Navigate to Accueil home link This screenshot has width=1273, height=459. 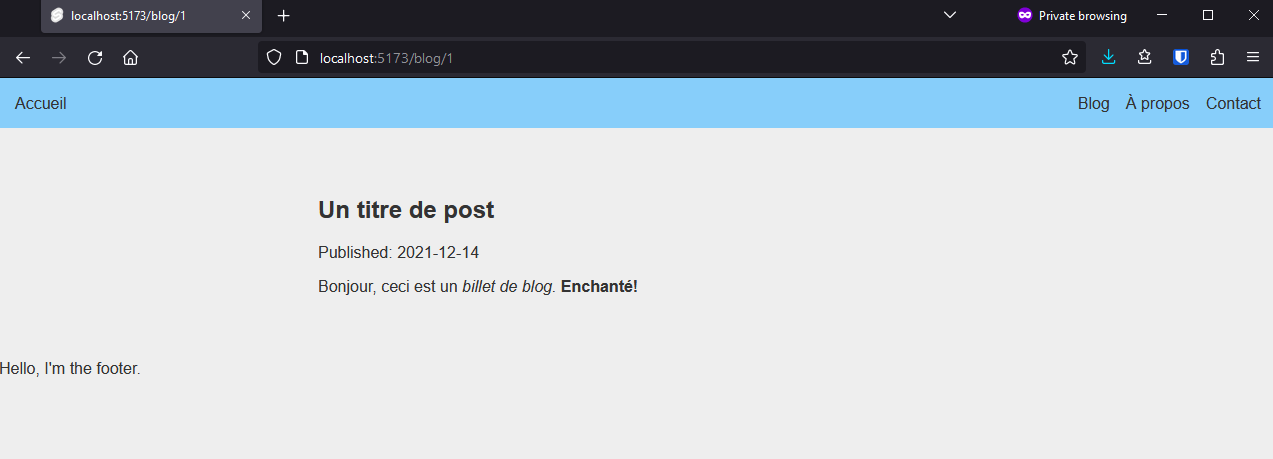pyautogui.click(x=41, y=103)
